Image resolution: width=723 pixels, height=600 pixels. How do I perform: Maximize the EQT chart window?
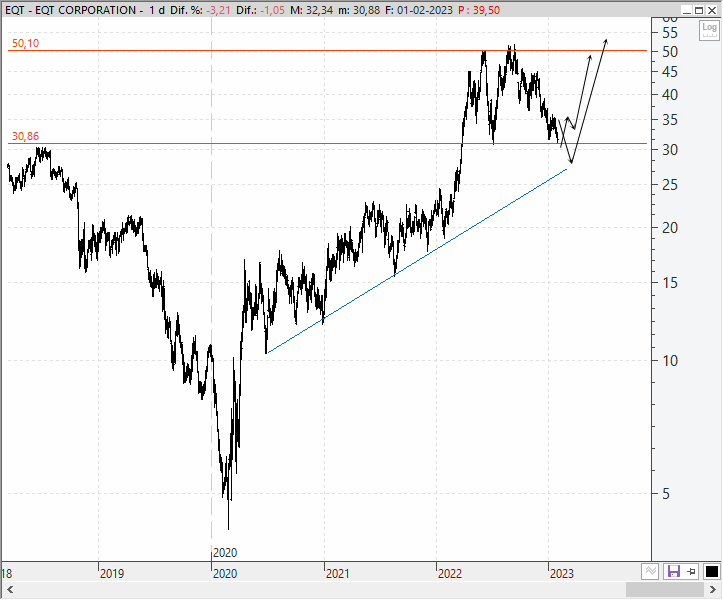tap(699, 10)
